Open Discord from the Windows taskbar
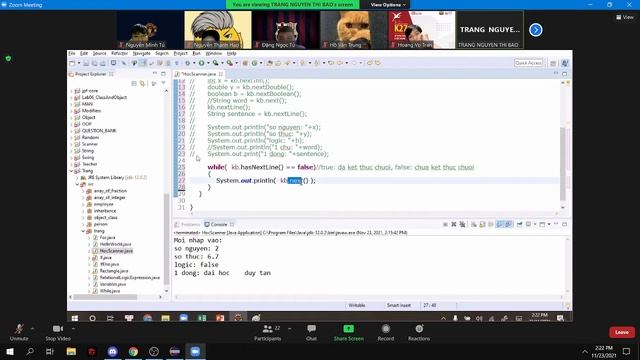Image resolution: width=640 pixels, height=360 pixels. (x=113, y=351)
